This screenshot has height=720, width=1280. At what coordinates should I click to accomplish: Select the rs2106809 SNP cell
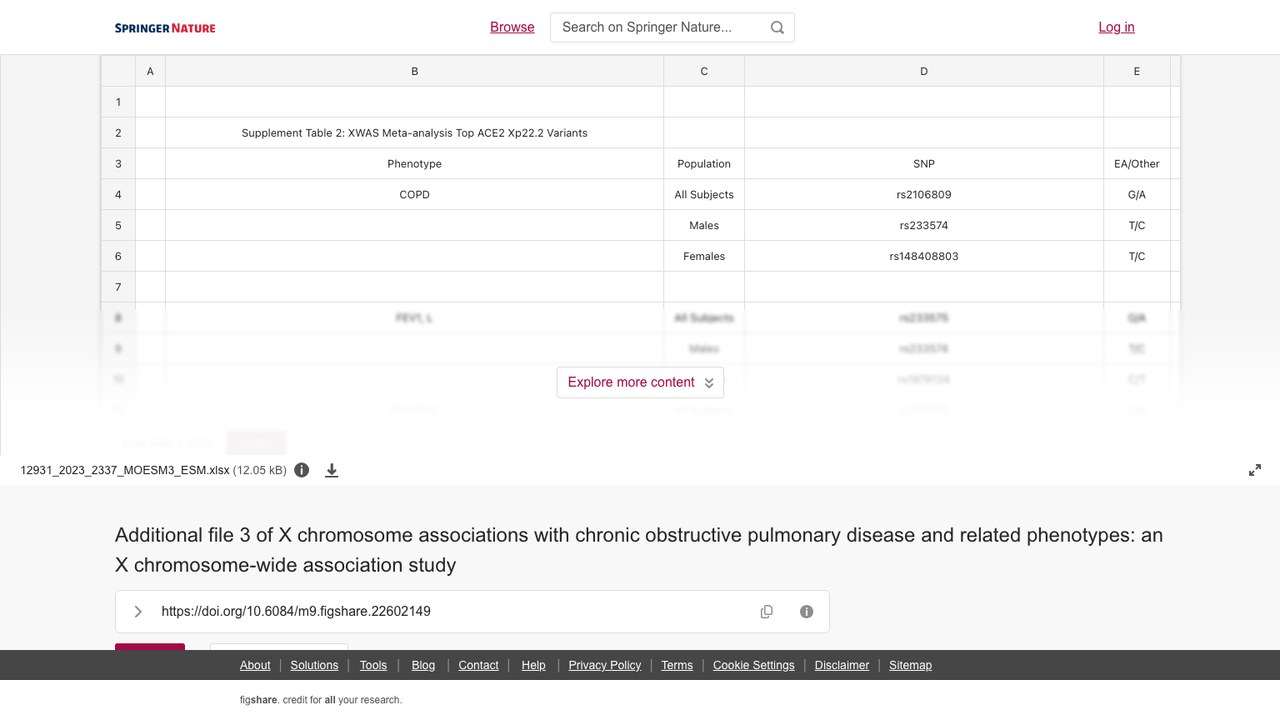[x=924, y=195]
